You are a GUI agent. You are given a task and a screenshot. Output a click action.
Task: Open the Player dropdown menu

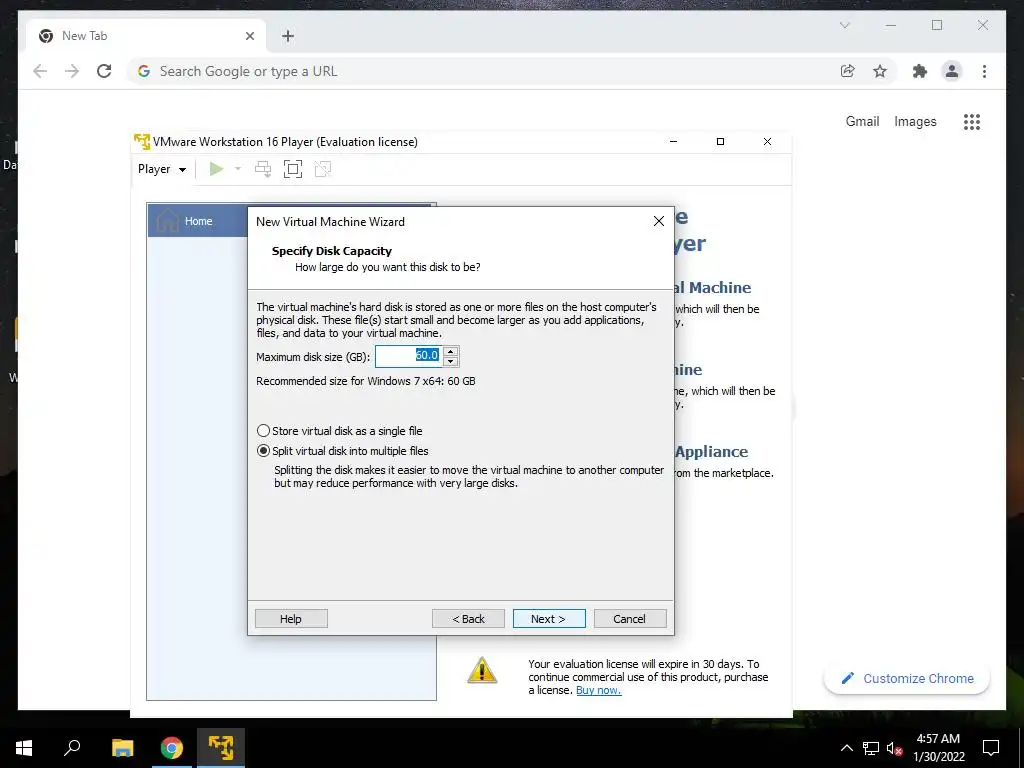click(x=162, y=169)
